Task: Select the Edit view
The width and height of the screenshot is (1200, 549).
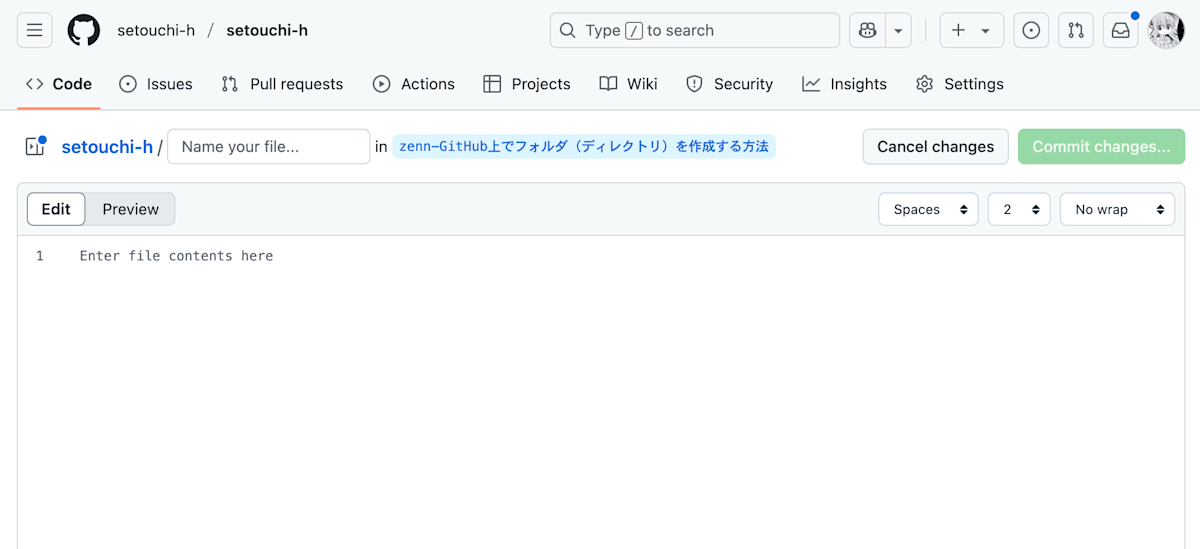Action: 56,209
